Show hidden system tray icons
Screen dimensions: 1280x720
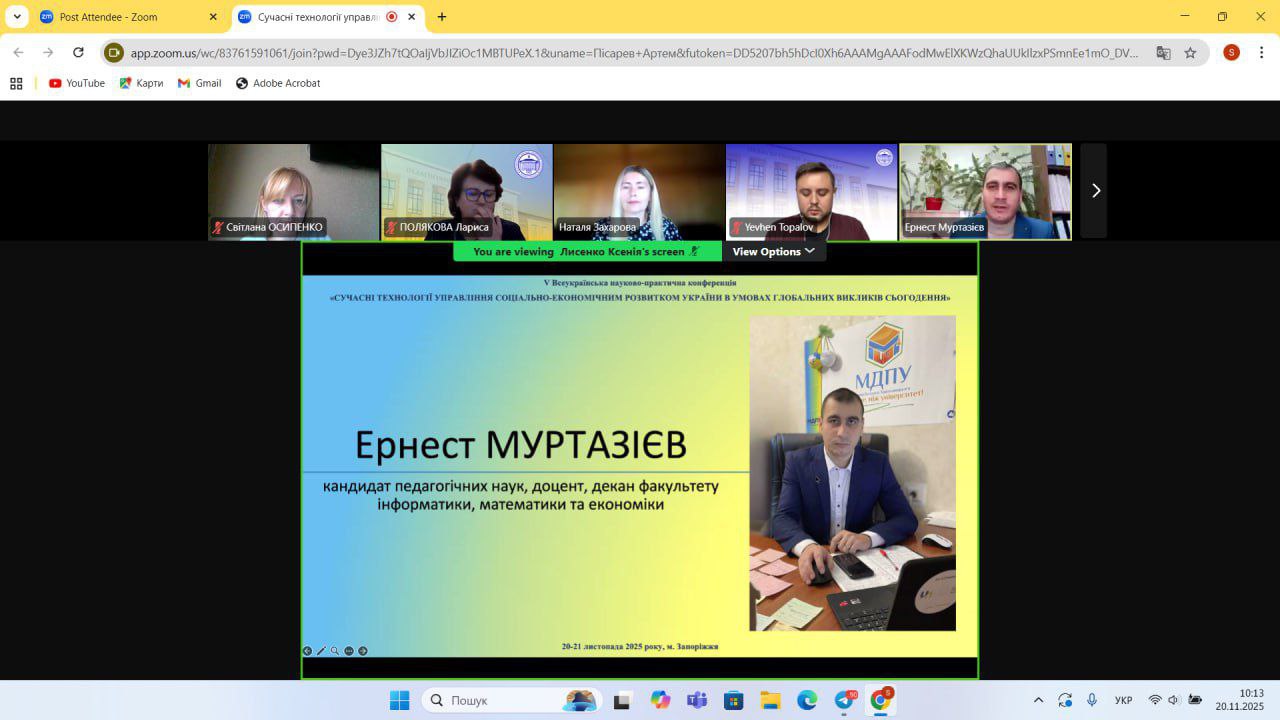click(1038, 700)
